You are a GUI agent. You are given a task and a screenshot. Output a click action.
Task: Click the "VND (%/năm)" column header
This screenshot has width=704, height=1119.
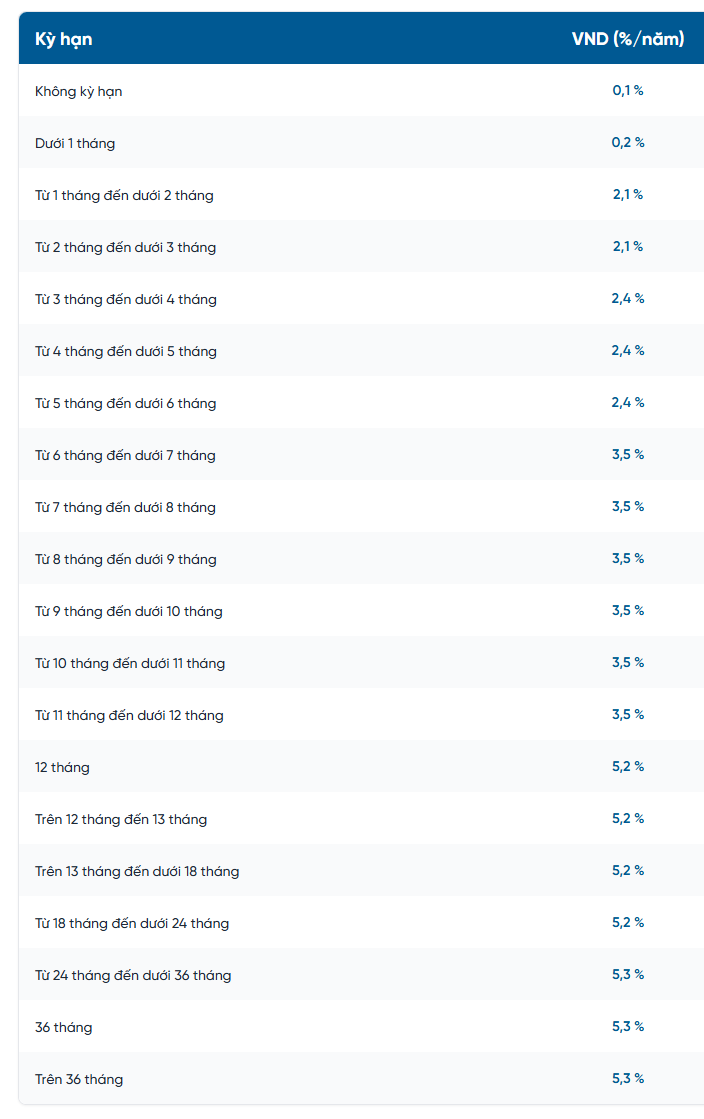(628, 39)
